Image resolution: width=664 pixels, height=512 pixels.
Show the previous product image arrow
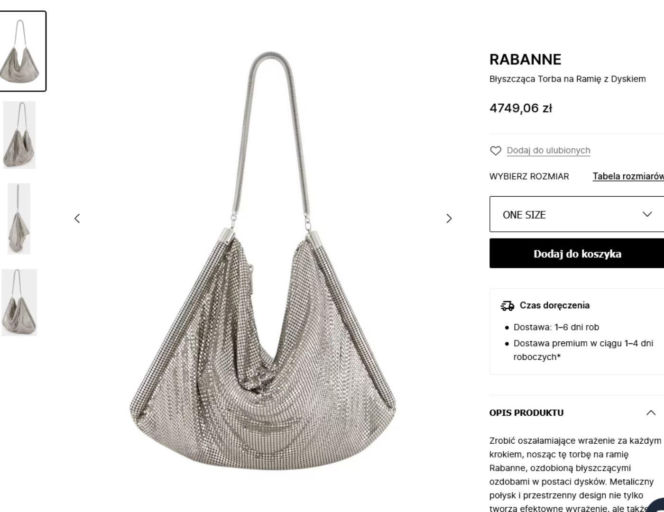click(x=77, y=219)
